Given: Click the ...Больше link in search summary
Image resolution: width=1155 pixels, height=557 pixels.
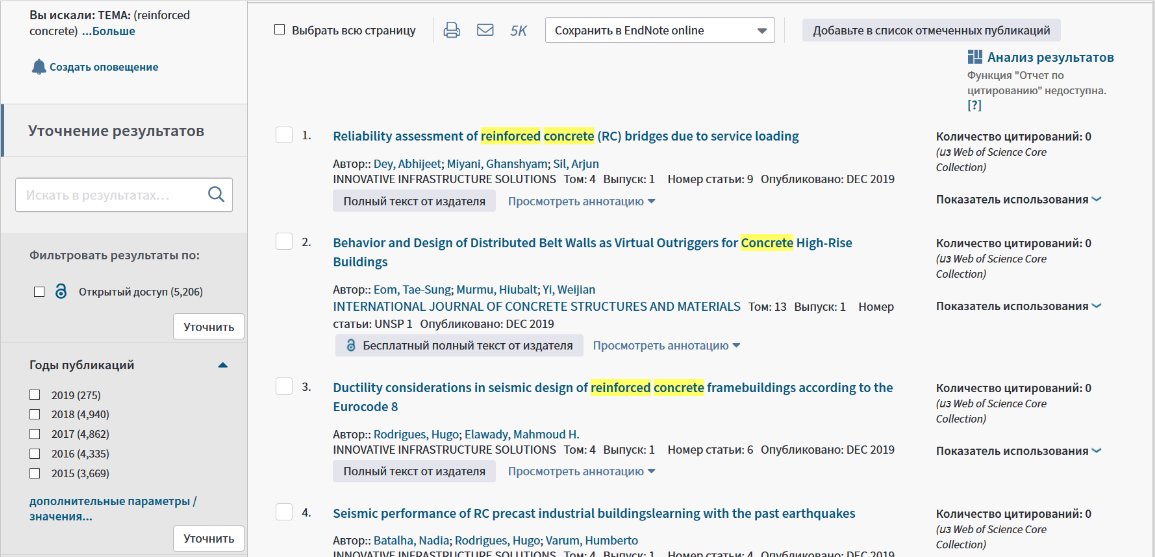Looking at the screenshot, I should (x=108, y=31).
